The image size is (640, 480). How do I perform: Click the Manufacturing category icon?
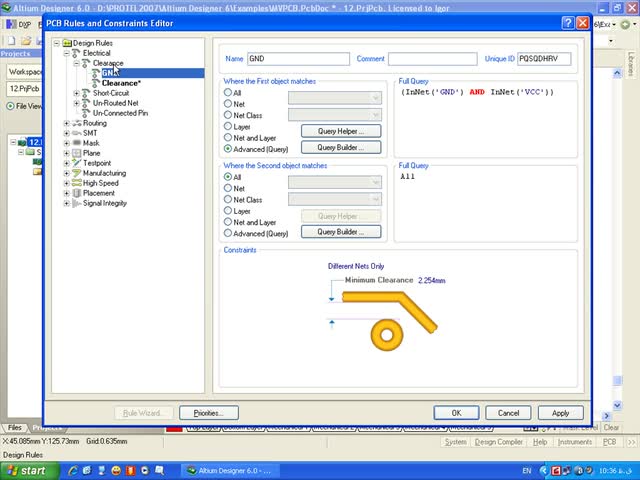point(76,173)
